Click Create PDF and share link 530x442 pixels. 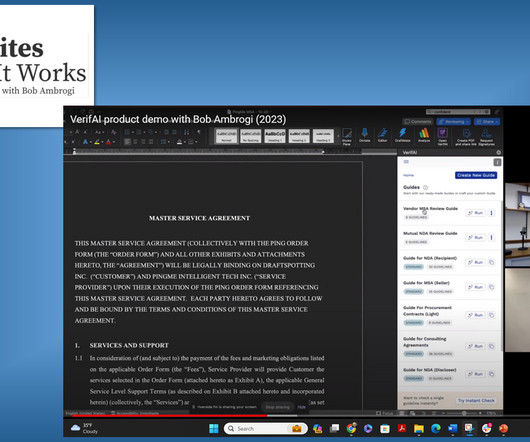[466, 137]
